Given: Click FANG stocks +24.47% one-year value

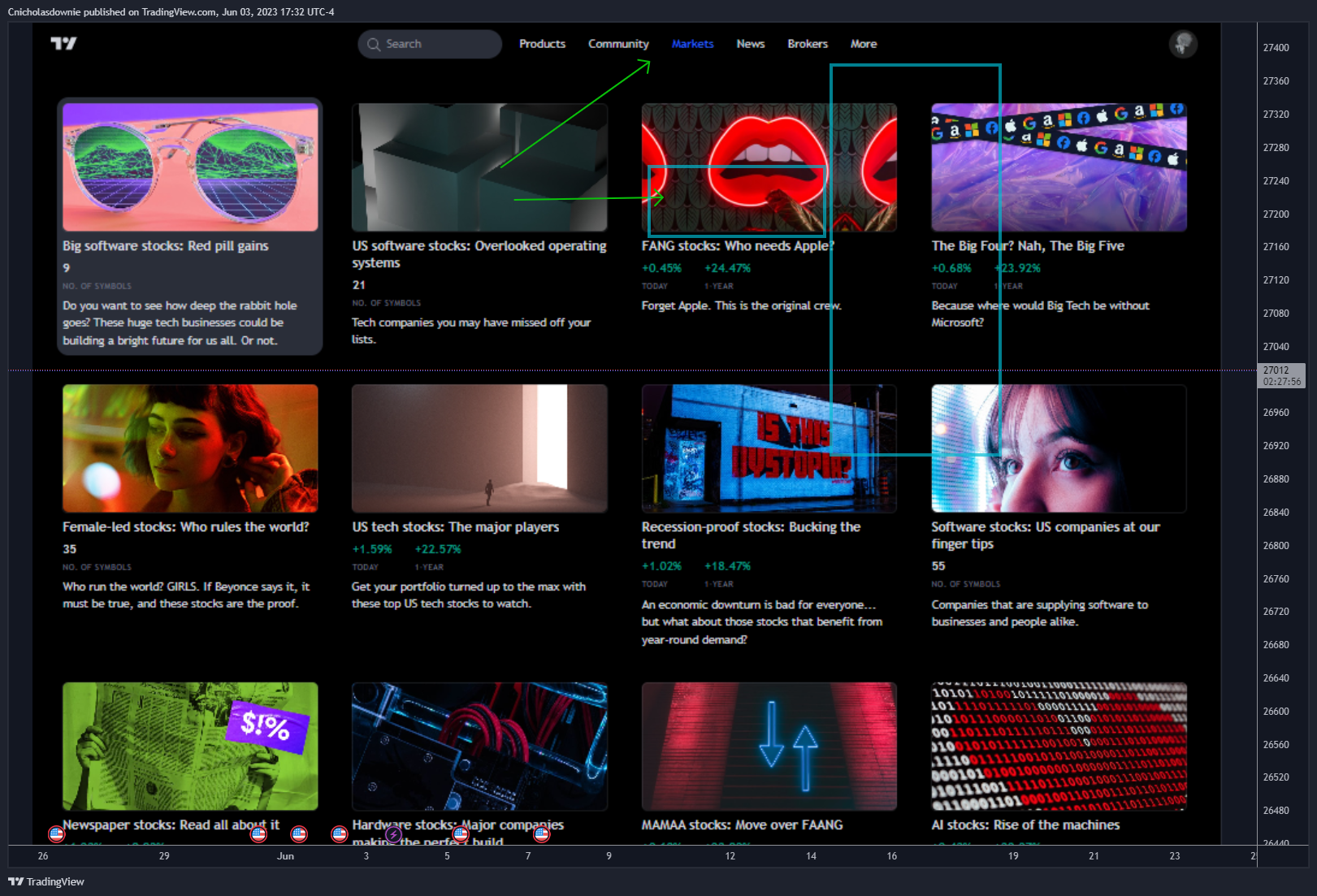Looking at the screenshot, I should [x=728, y=268].
